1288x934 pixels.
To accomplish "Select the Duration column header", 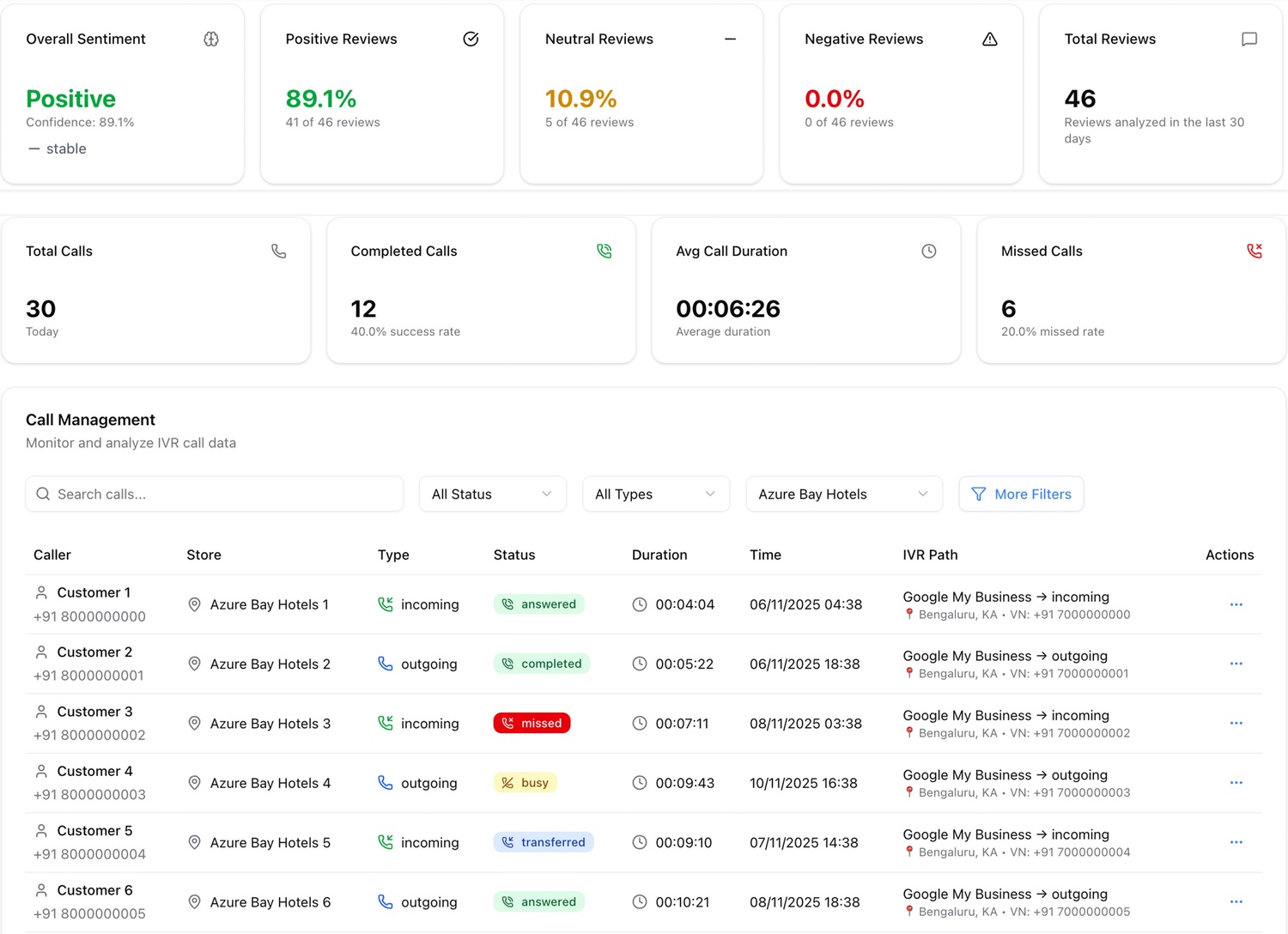I will 659,555.
